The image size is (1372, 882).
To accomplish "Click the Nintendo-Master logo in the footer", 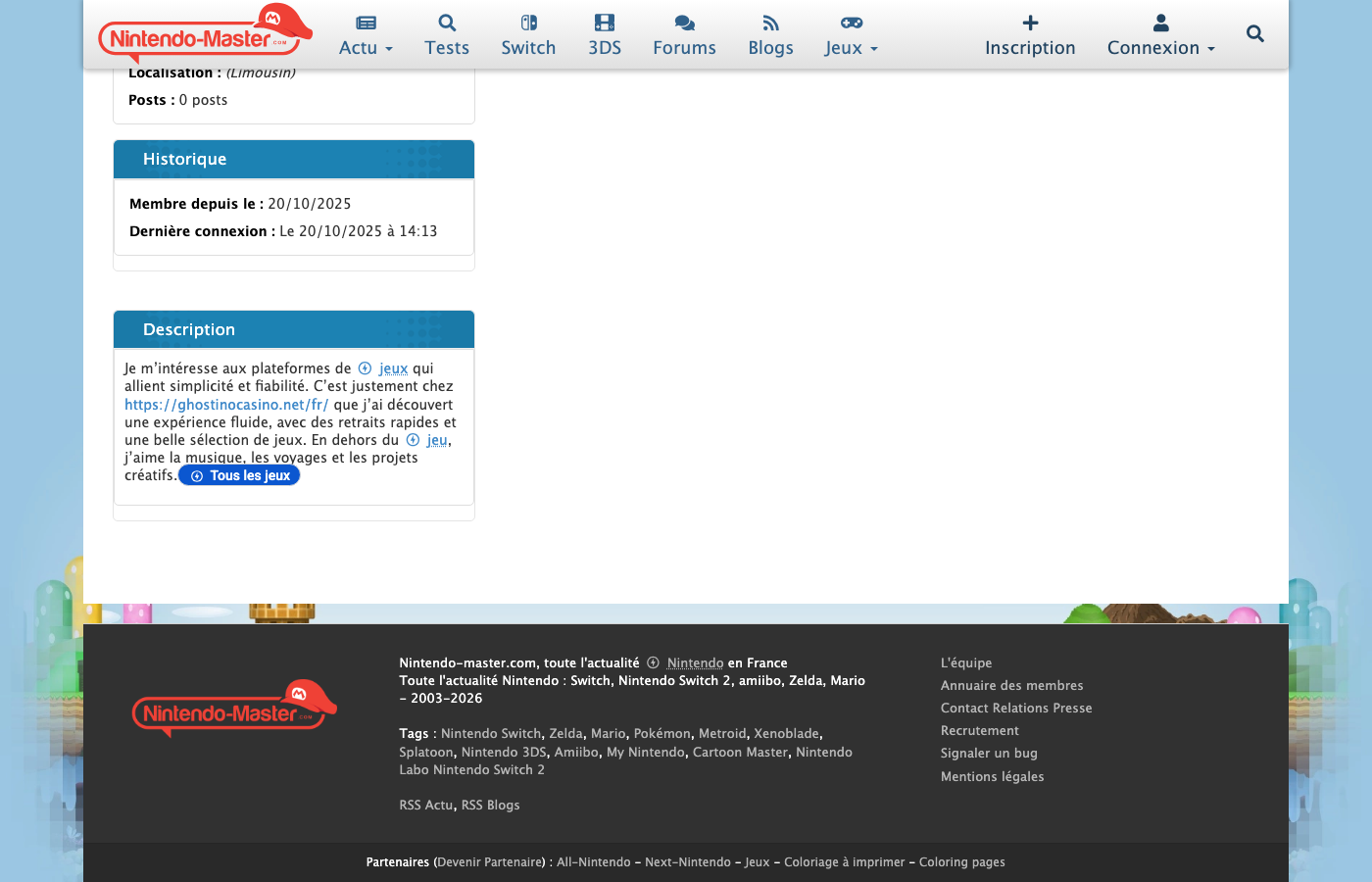I will 235,709.
